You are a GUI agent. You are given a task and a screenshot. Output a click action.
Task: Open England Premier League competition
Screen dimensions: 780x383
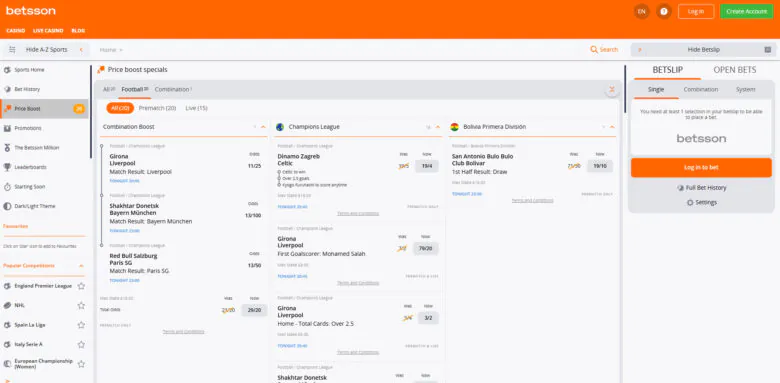[x=43, y=286]
